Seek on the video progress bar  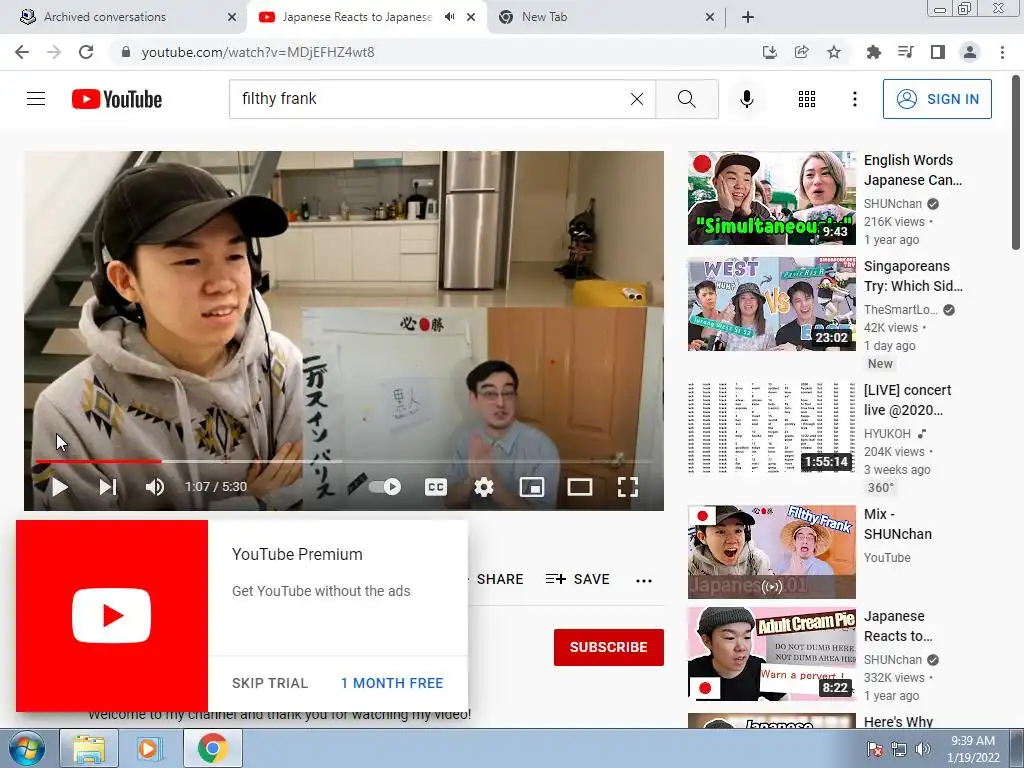tap(344, 461)
